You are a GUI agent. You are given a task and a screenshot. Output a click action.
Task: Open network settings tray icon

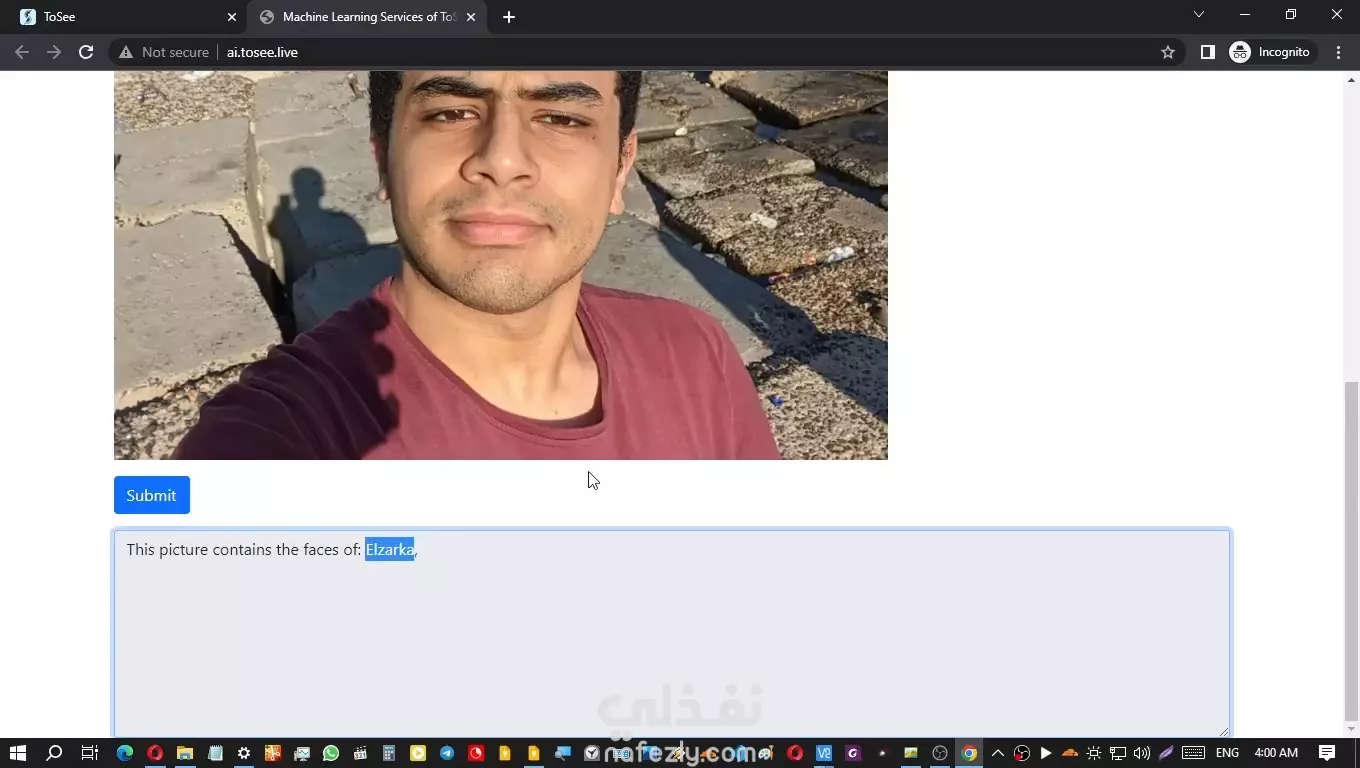[x=1118, y=753]
